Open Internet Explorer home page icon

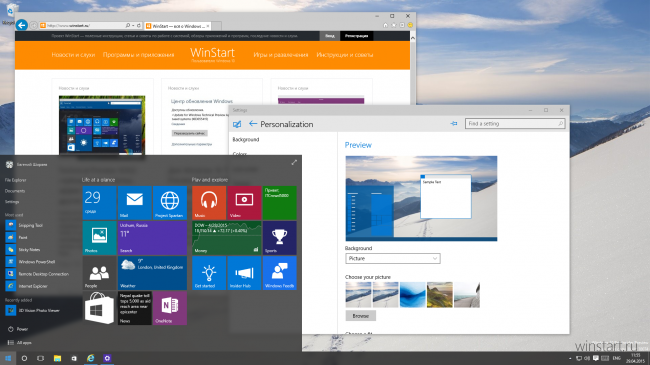[x=385, y=25]
